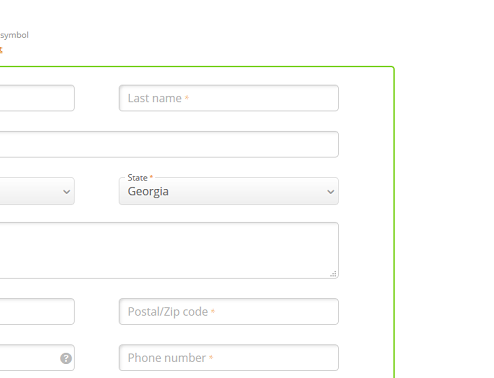This screenshot has width=494, height=378.
Task: Click into the Postal/Zip code field
Action: (x=229, y=311)
